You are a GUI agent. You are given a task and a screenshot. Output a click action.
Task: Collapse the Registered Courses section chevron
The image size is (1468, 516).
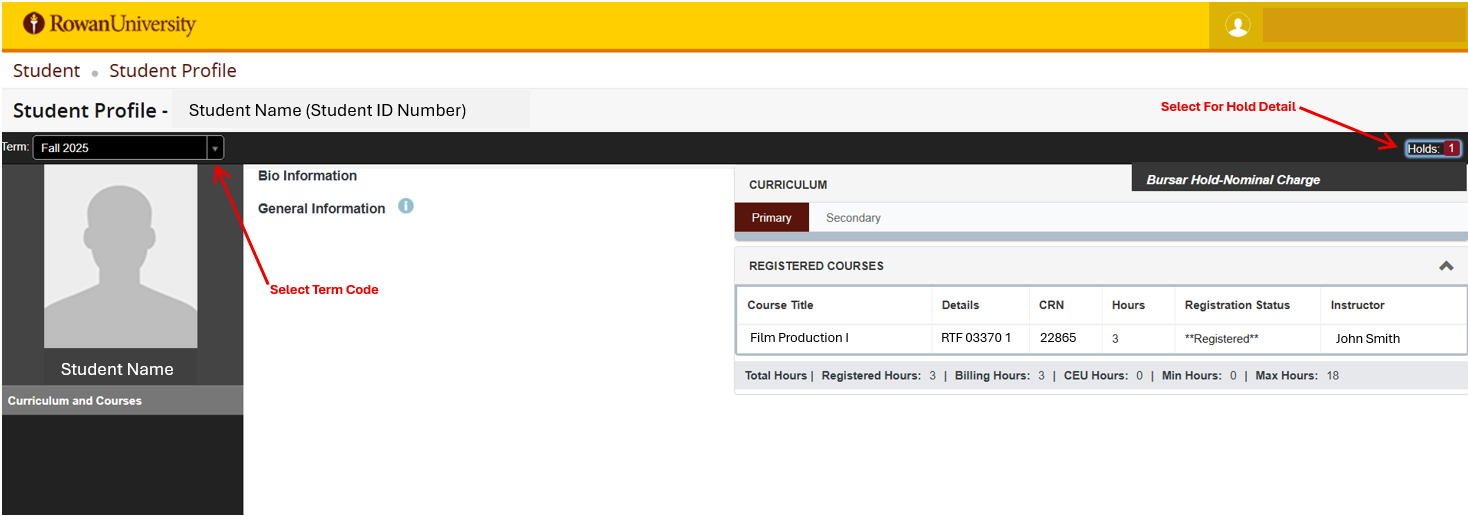1445,266
